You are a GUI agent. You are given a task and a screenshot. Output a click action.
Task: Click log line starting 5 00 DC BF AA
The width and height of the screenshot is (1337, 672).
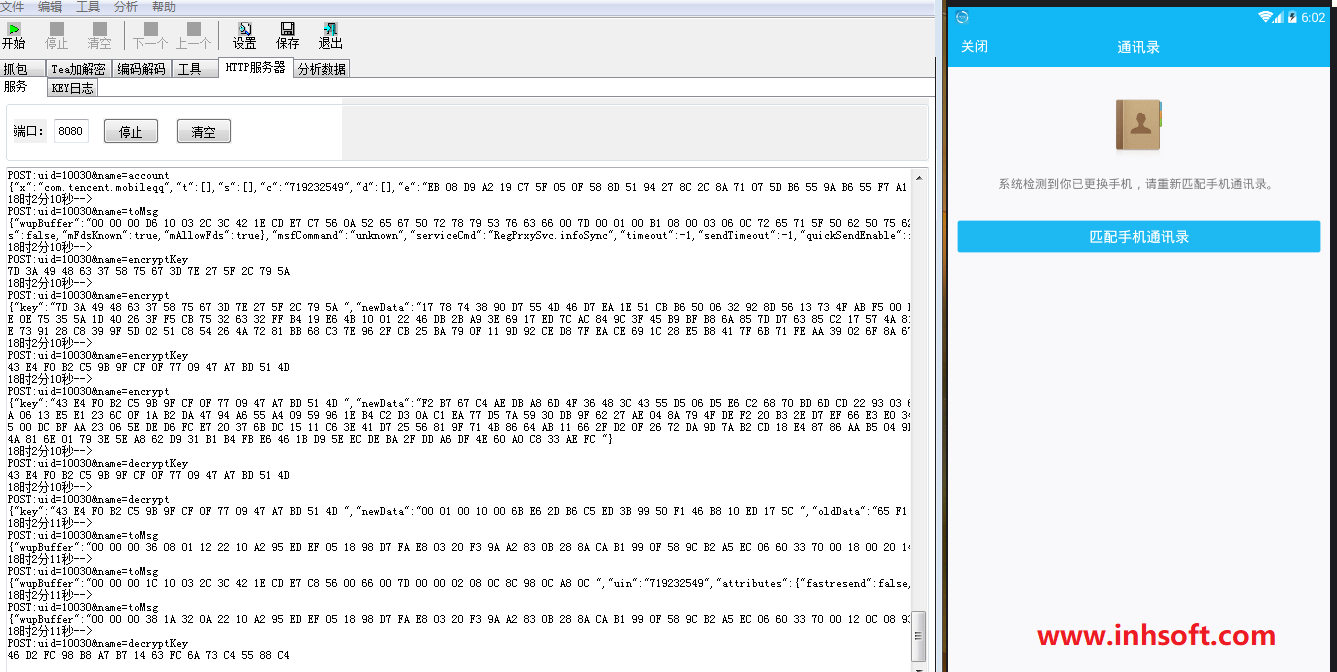point(459,427)
